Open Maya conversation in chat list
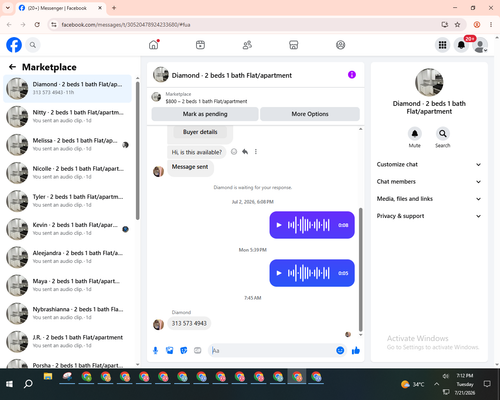 (x=67, y=285)
